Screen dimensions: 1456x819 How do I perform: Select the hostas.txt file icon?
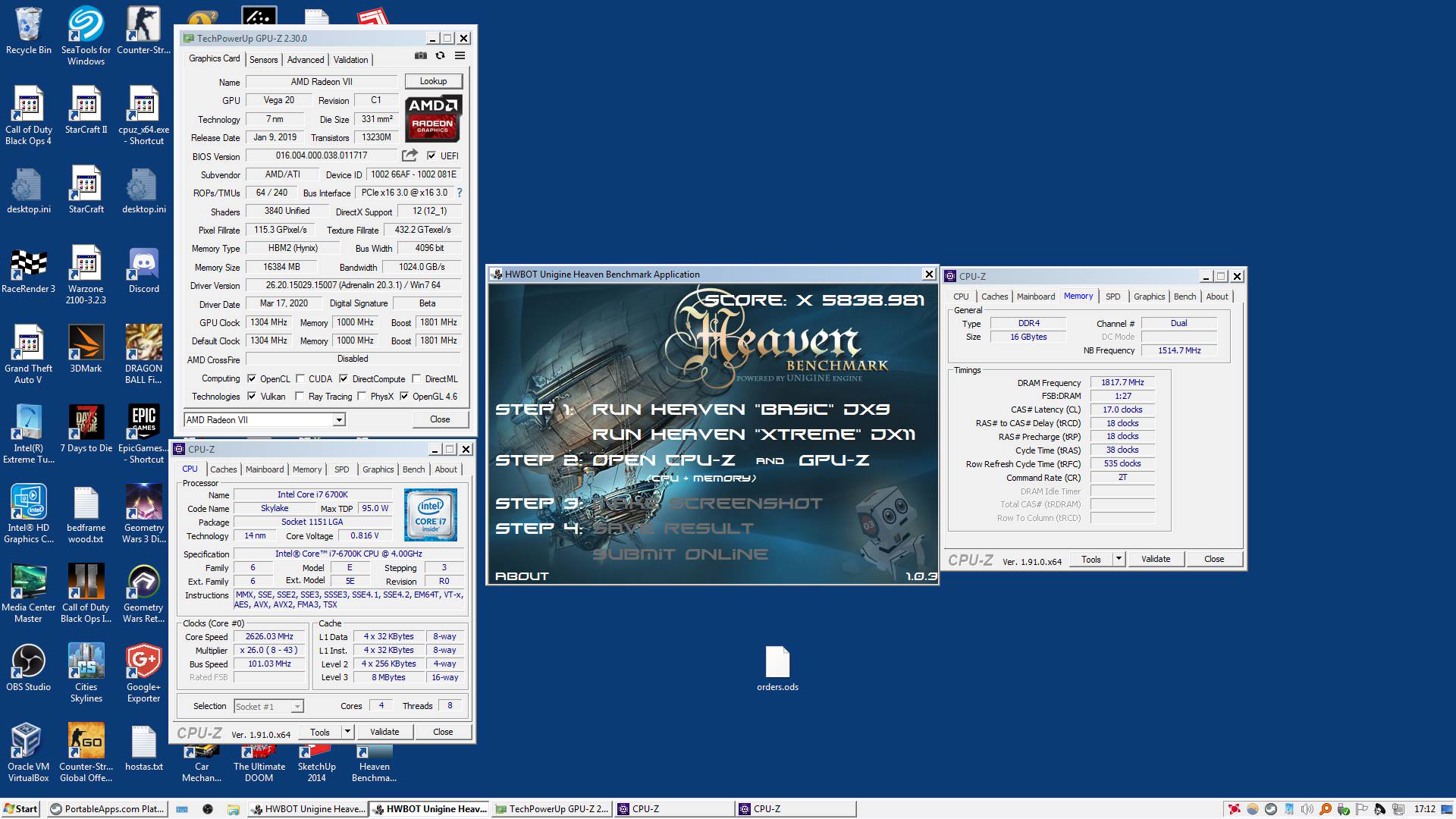coord(144,748)
